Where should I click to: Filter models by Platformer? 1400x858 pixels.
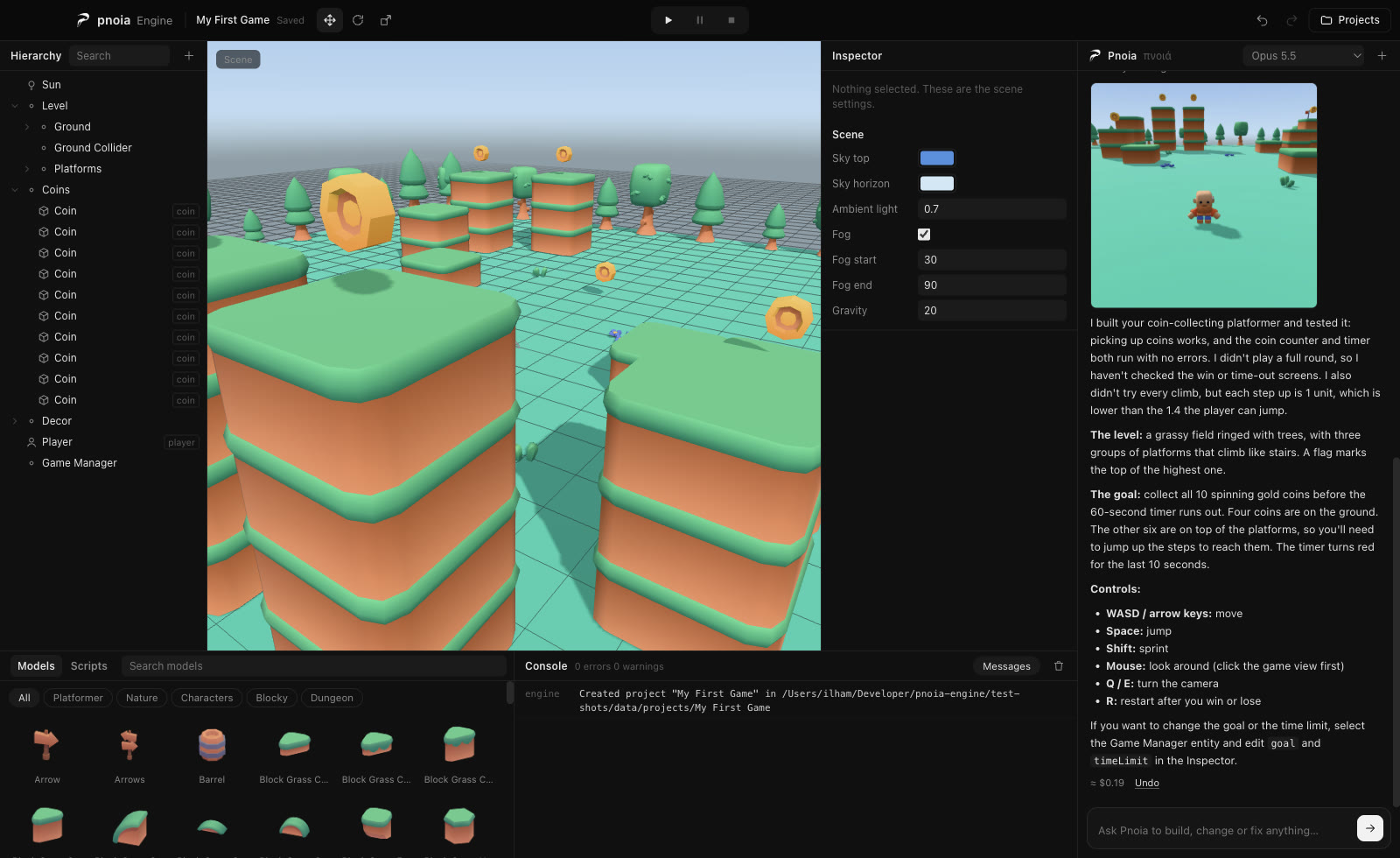click(78, 698)
